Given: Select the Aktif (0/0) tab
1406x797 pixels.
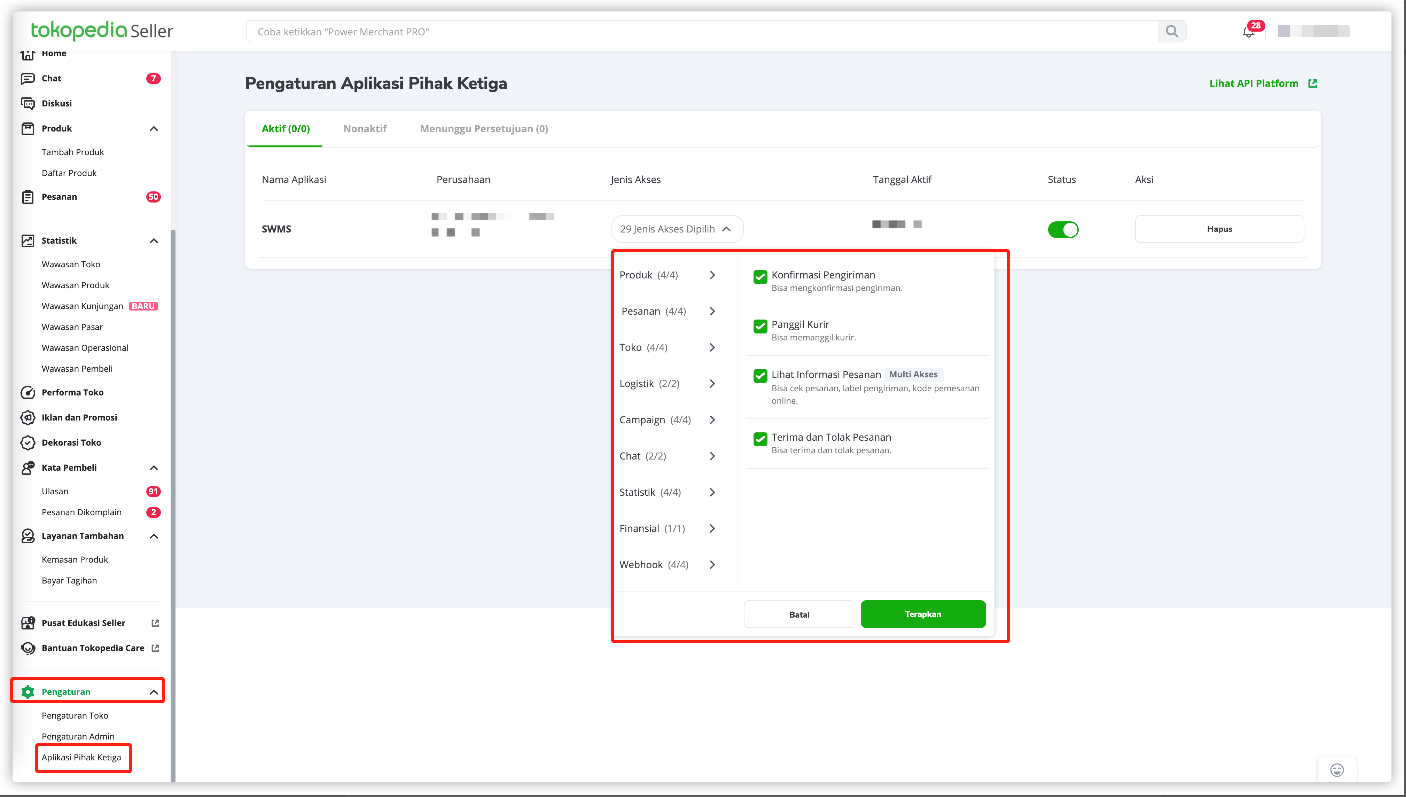Looking at the screenshot, I should (x=285, y=129).
